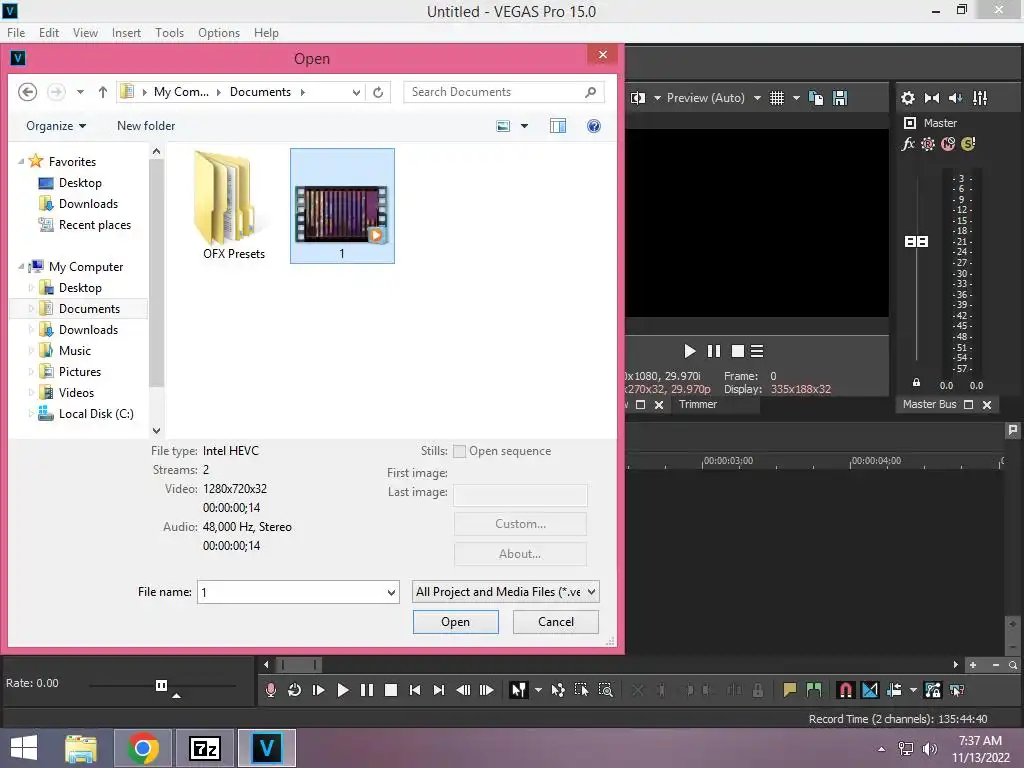The image size is (1024, 768).
Task: Click the Master volume fader handle
Action: tap(916, 242)
